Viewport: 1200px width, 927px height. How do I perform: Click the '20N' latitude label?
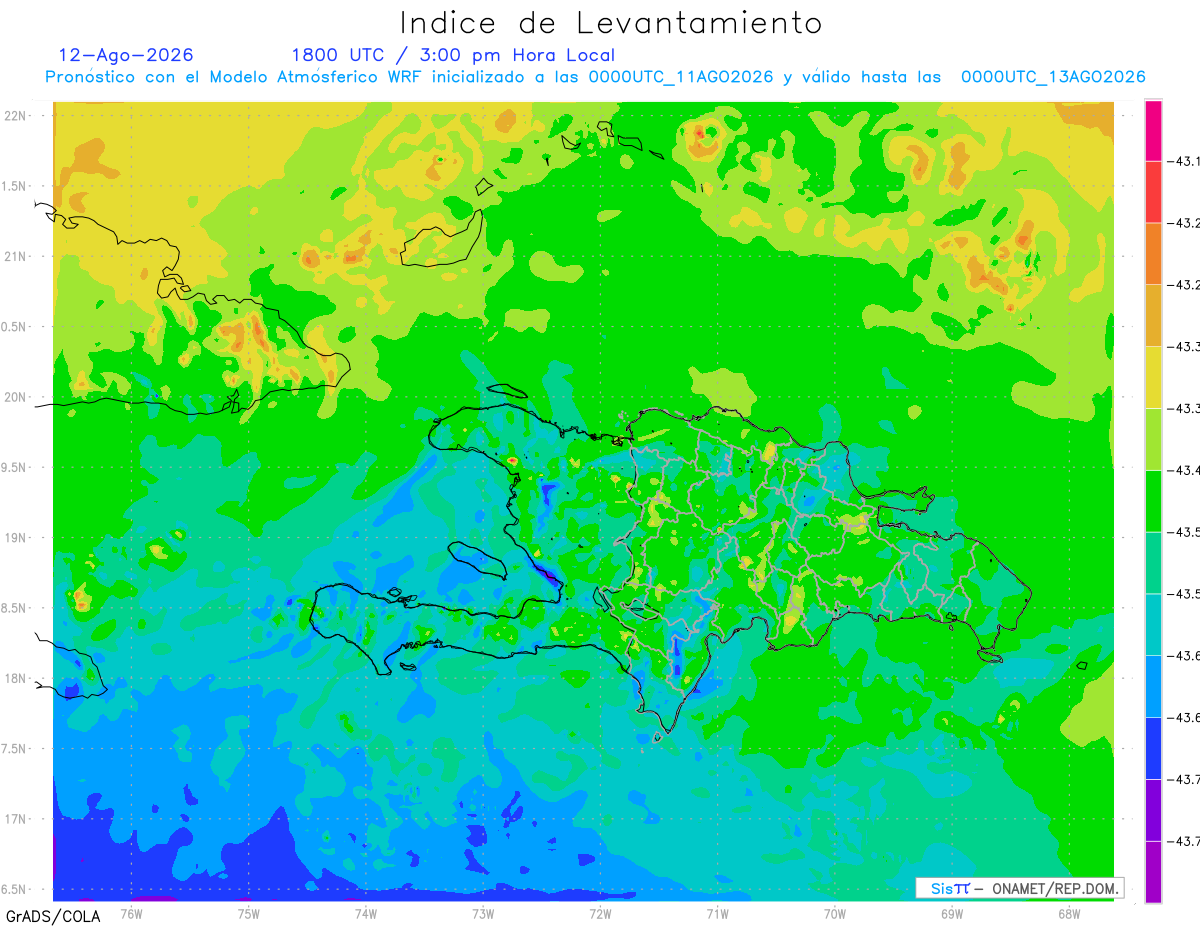(16, 397)
